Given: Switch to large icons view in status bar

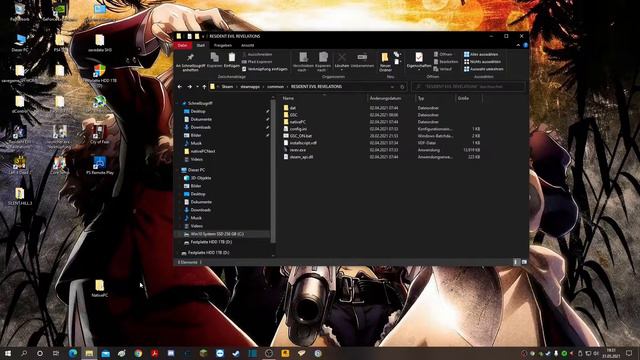Looking at the screenshot, I should (524, 262).
